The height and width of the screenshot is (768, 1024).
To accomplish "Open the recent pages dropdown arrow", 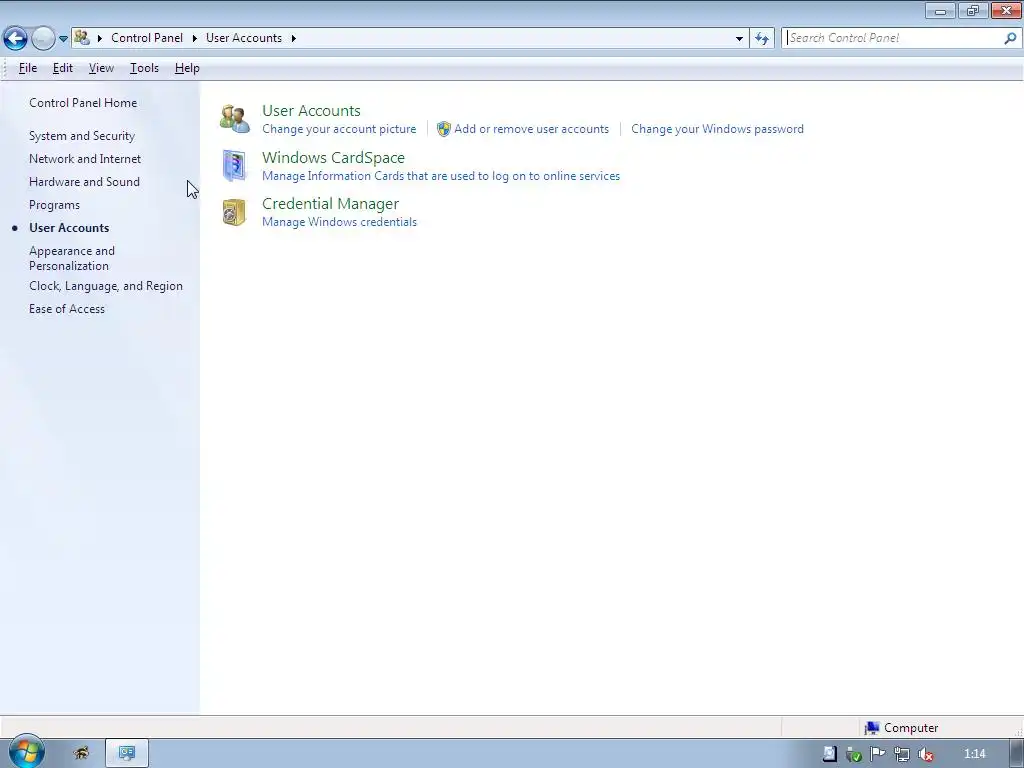I will point(63,39).
